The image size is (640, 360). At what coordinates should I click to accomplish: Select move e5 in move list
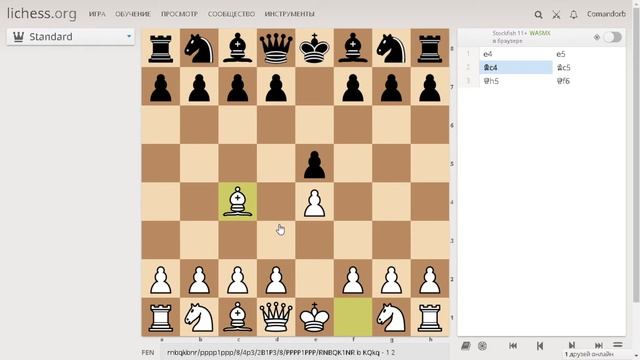589,54
